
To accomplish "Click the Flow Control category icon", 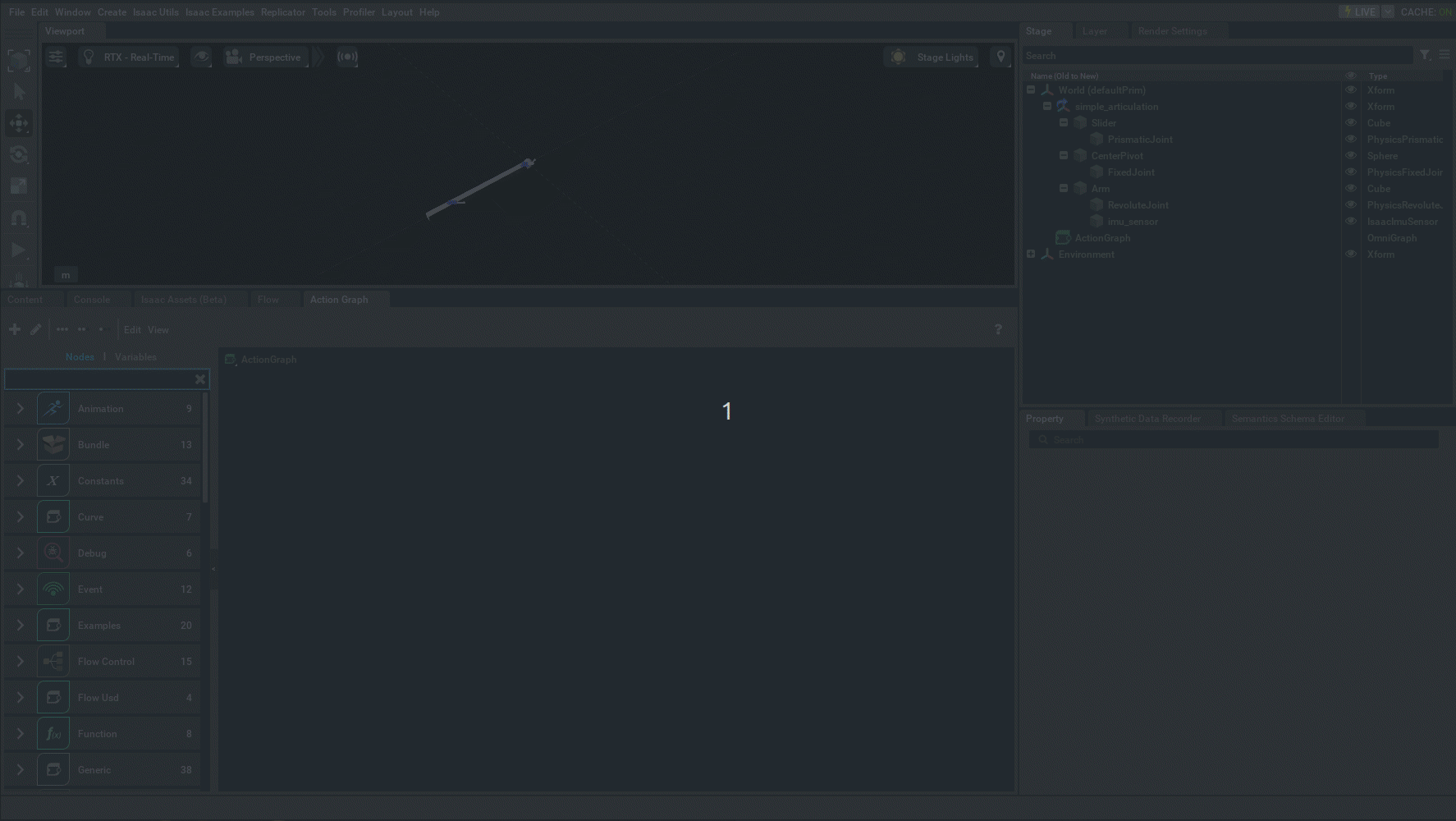I will (x=53, y=661).
